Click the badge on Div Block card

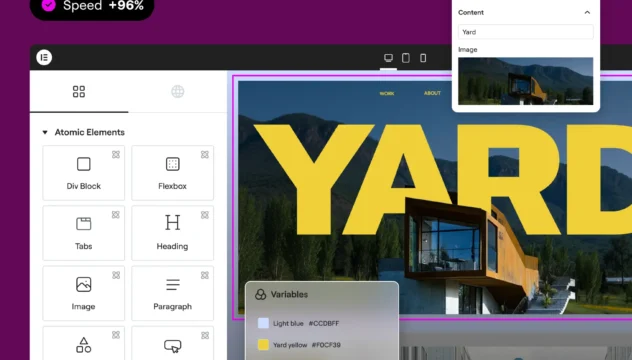point(116,154)
